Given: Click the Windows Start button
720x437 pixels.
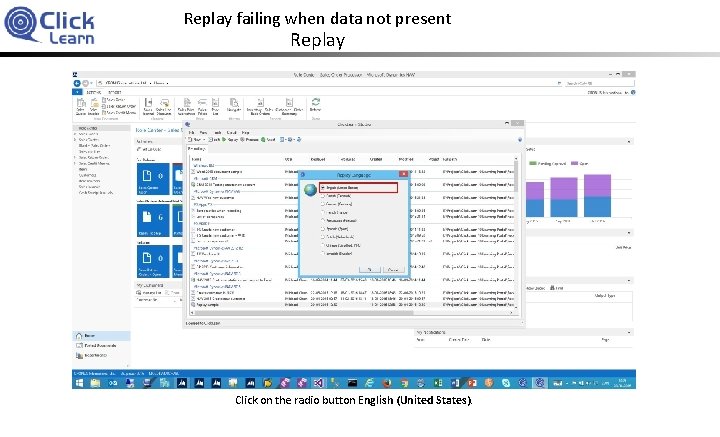Looking at the screenshot, I should (x=79, y=383).
